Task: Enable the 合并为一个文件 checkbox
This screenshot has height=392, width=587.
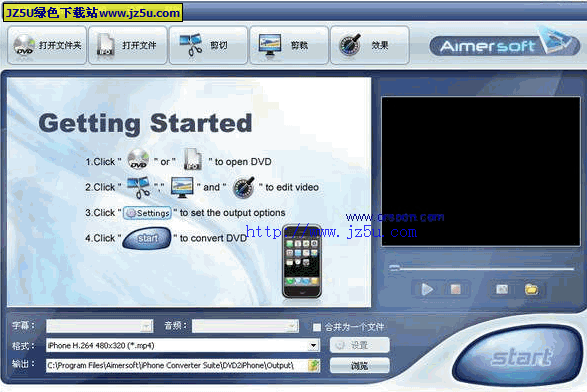Action: 317,327
